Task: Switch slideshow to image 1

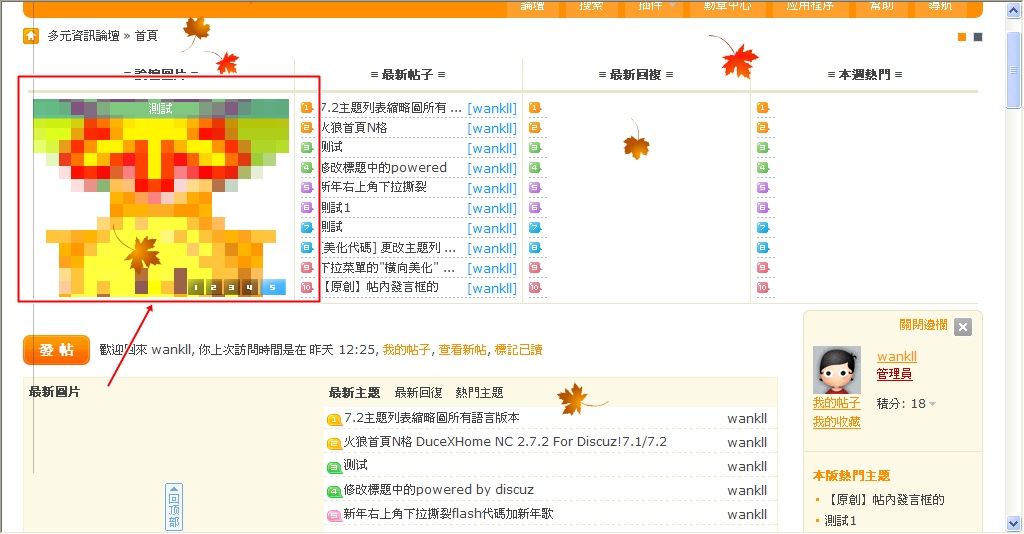Action: click(x=196, y=288)
